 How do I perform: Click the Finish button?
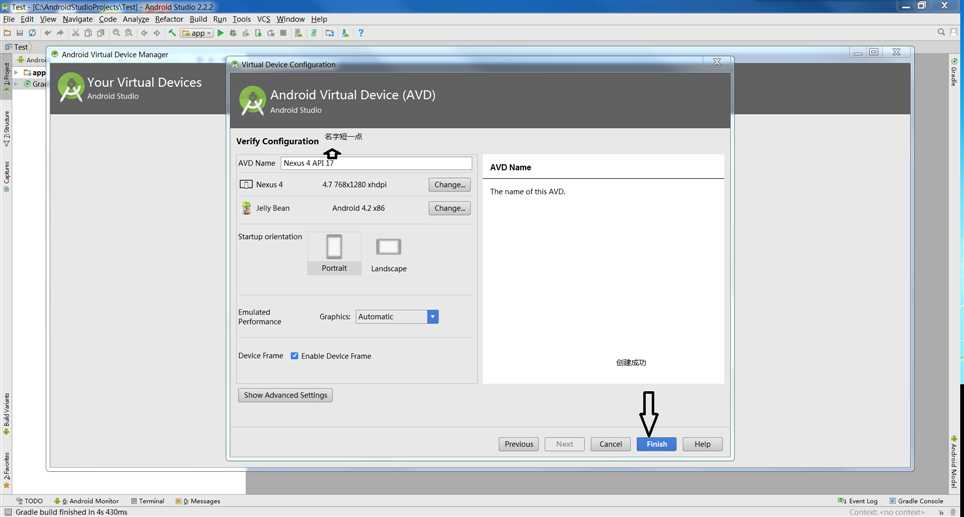(656, 444)
